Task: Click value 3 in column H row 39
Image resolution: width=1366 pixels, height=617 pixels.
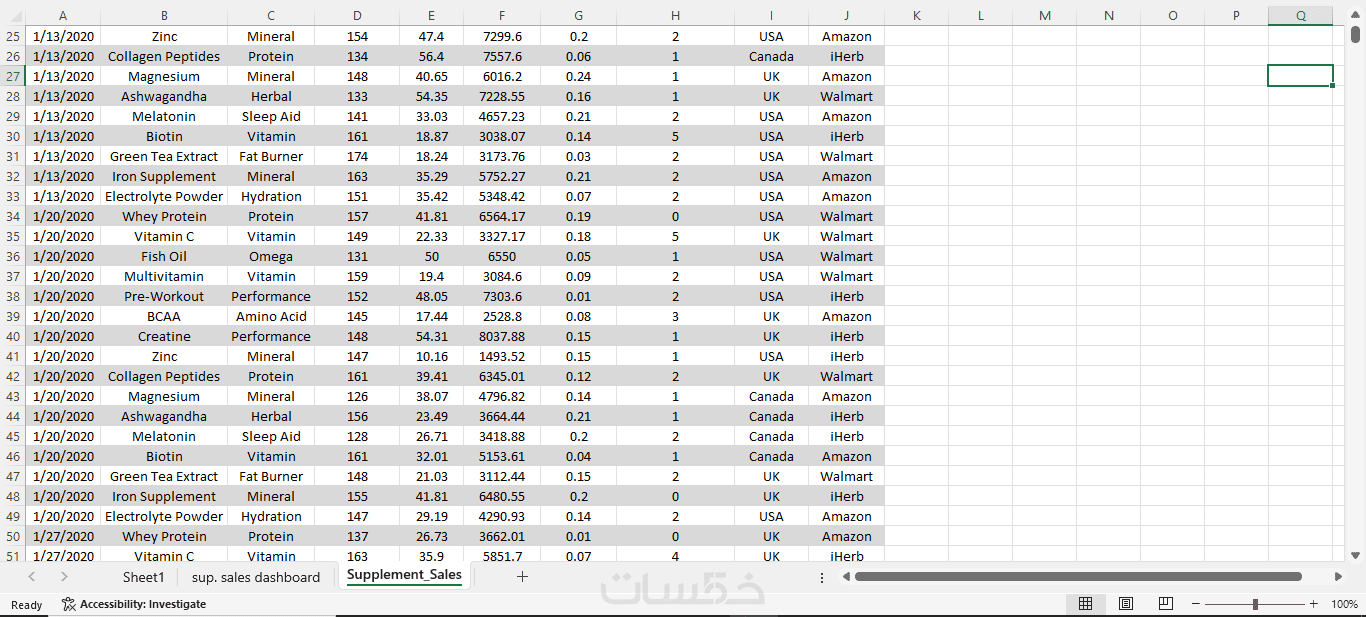Action: (x=675, y=316)
